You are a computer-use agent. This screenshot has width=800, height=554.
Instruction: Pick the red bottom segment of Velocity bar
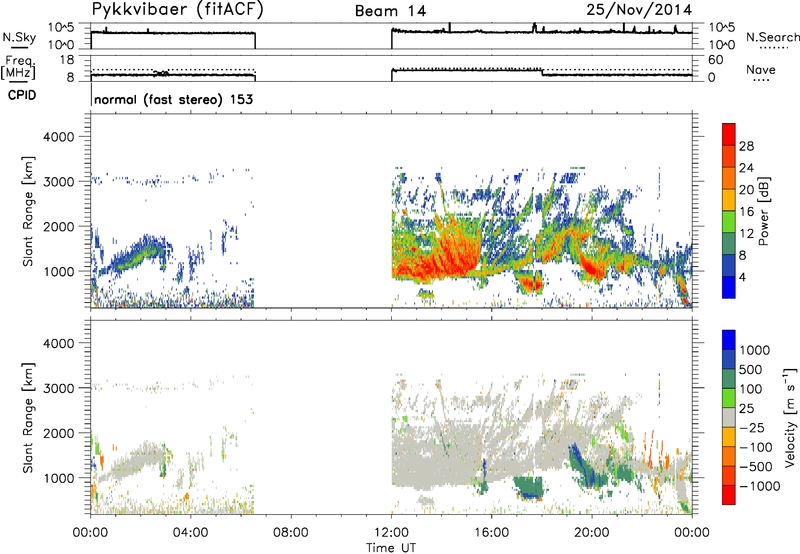coord(729,495)
